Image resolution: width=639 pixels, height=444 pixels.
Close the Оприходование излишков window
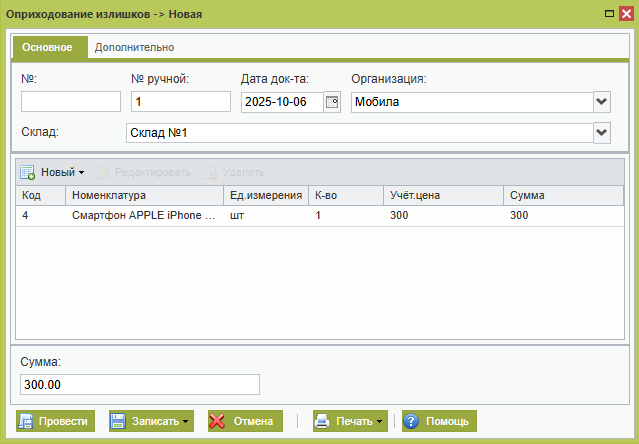pyautogui.click(x=625, y=14)
